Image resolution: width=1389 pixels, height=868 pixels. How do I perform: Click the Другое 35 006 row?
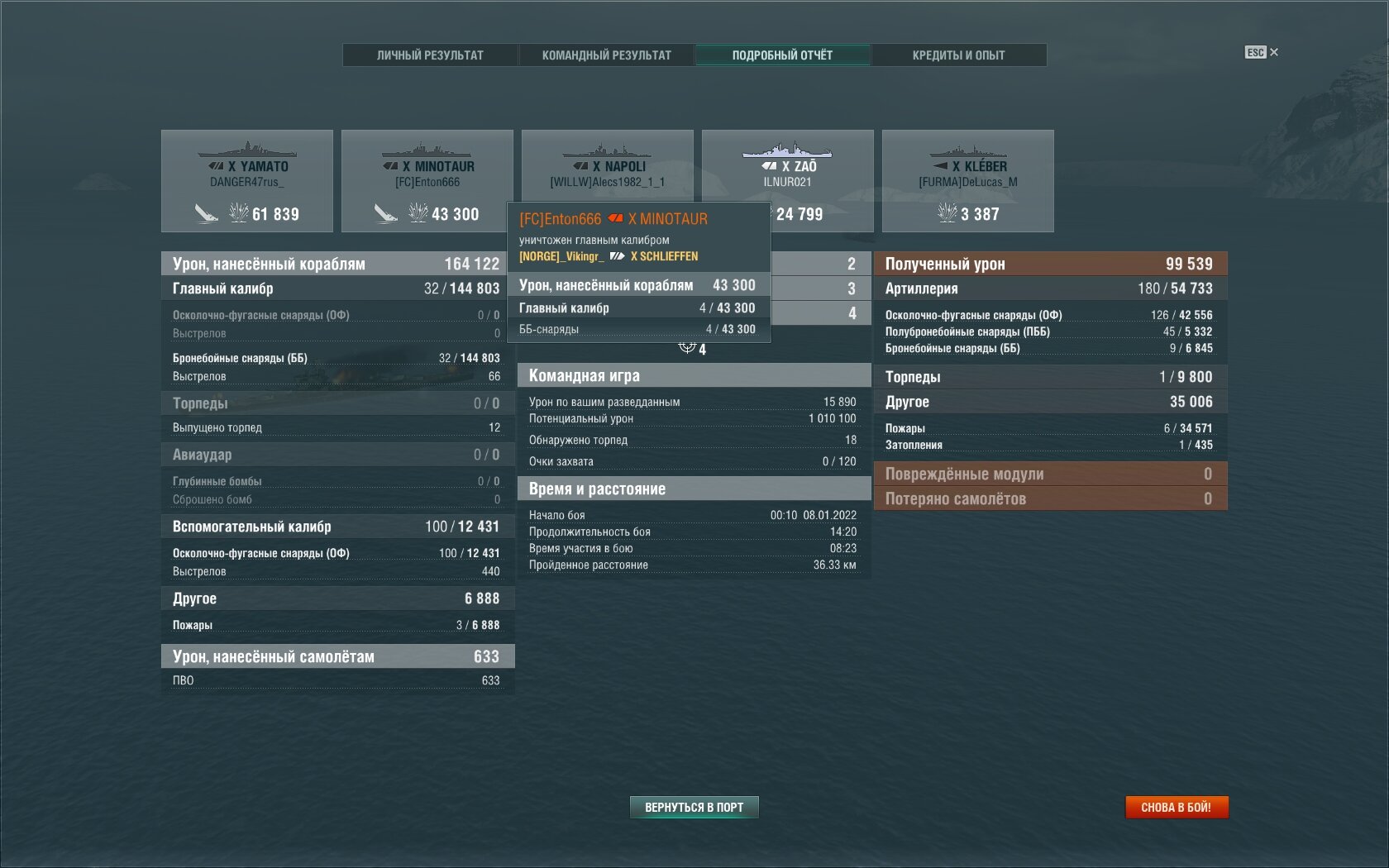tap(1050, 402)
